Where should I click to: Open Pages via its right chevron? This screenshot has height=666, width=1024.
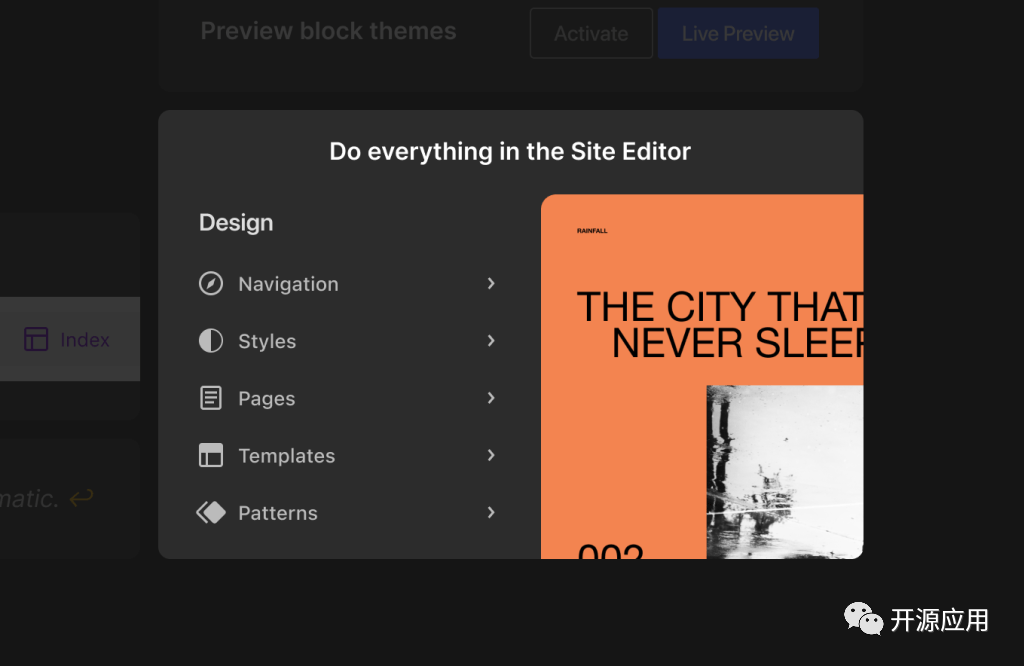(x=491, y=398)
